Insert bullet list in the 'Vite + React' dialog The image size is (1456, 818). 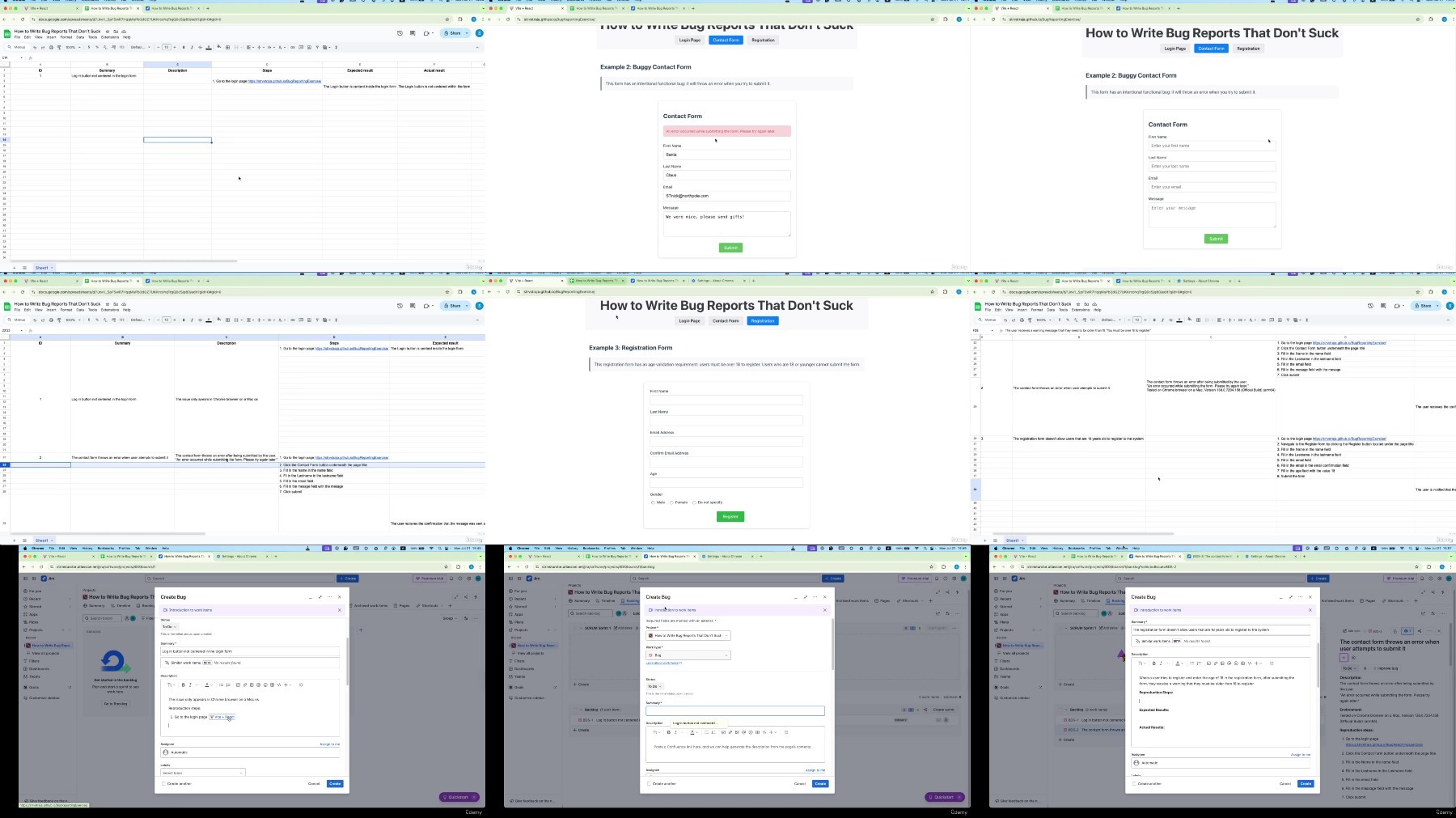point(222,684)
